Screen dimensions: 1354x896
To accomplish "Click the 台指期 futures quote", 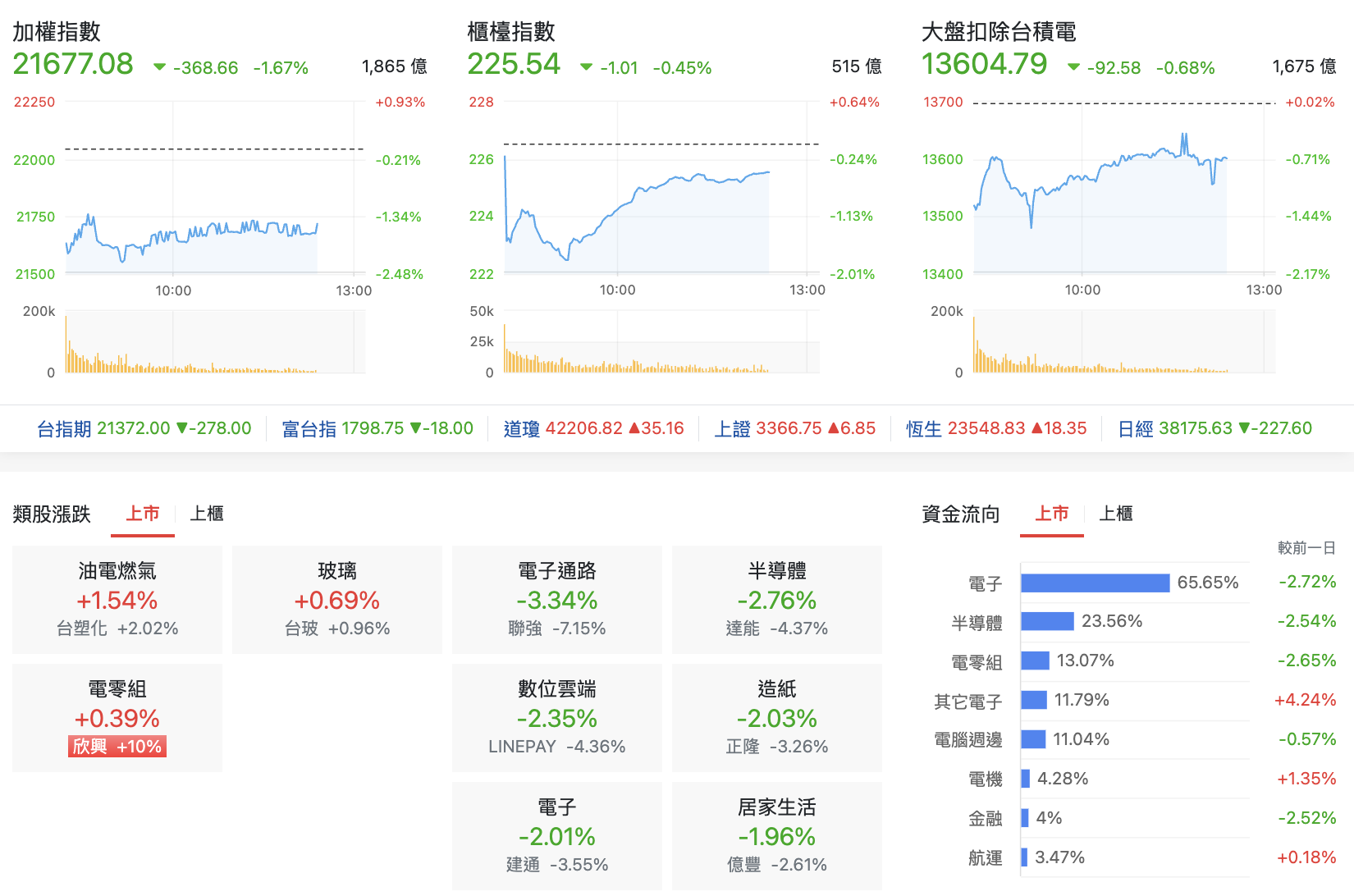I will 144,428.
